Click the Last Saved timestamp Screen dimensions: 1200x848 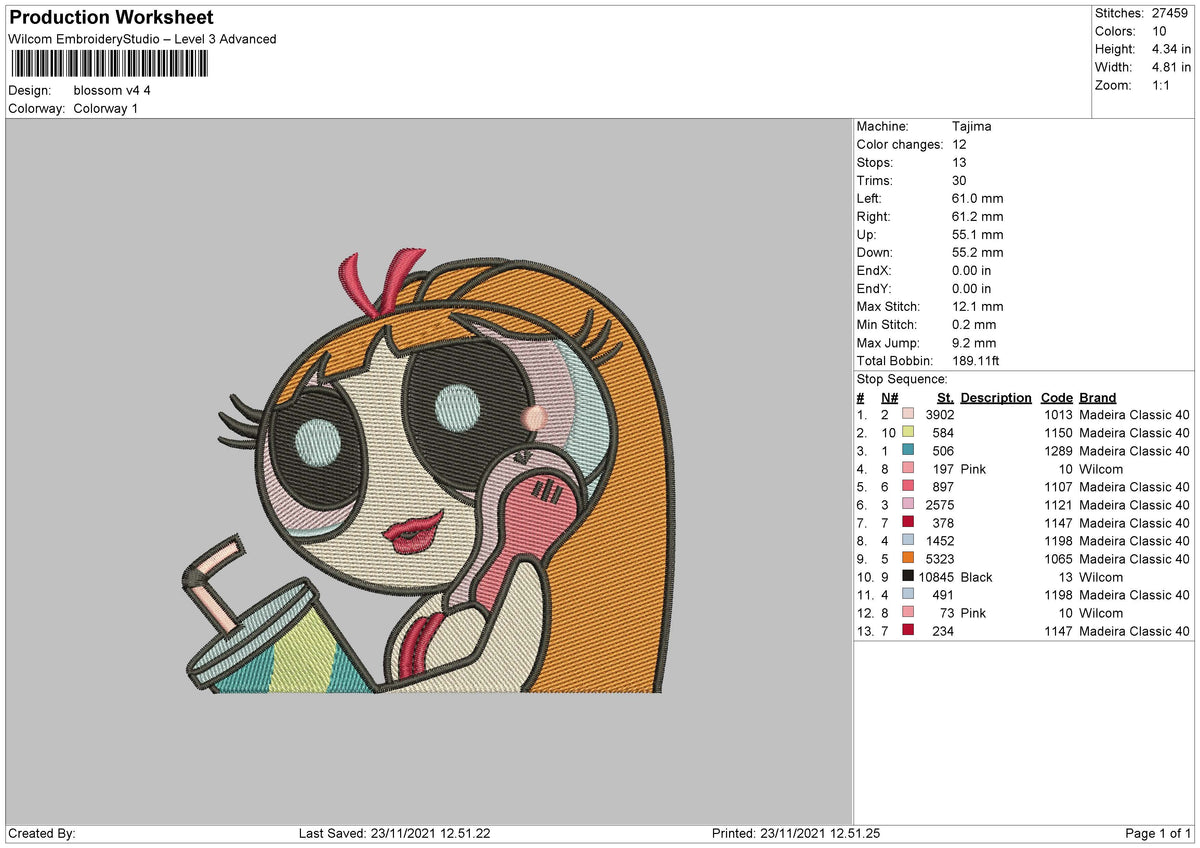pos(395,833)
